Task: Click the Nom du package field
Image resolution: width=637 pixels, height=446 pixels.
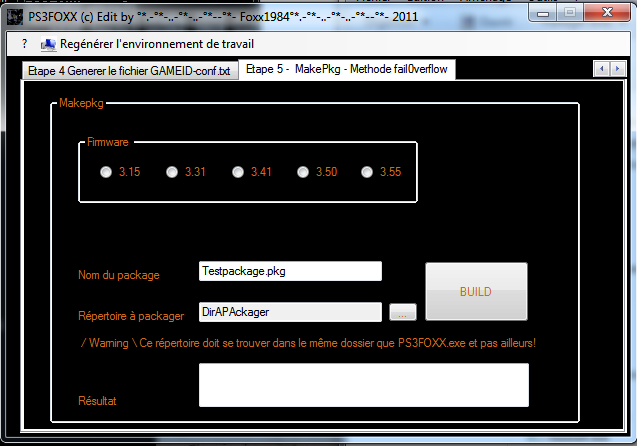Action: tap(290, 271)
